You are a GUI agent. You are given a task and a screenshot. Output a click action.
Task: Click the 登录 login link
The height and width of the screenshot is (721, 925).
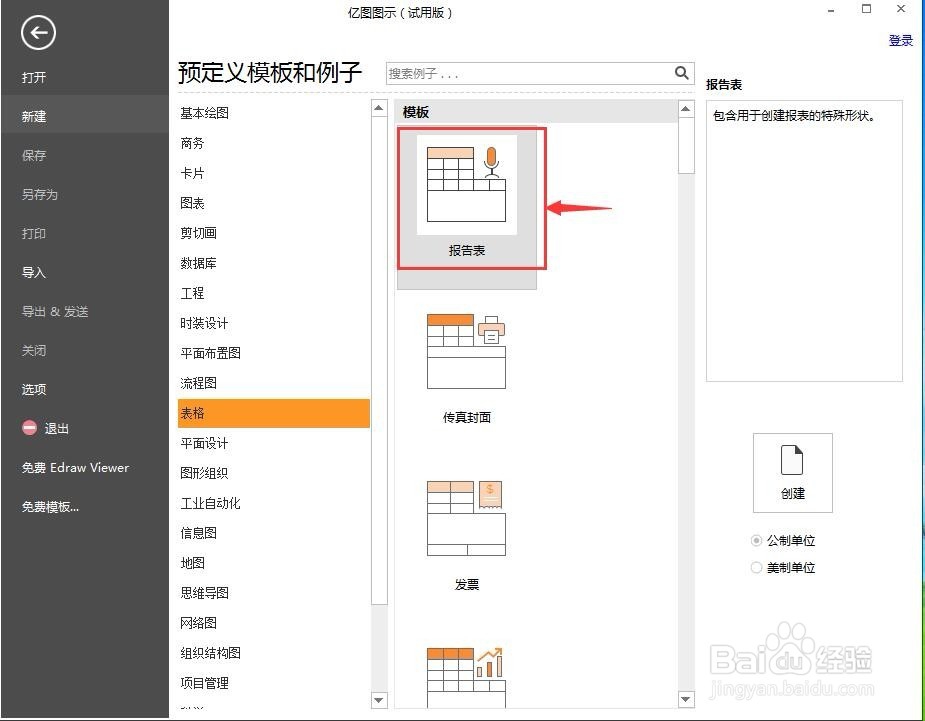click(x=901, y=41)
